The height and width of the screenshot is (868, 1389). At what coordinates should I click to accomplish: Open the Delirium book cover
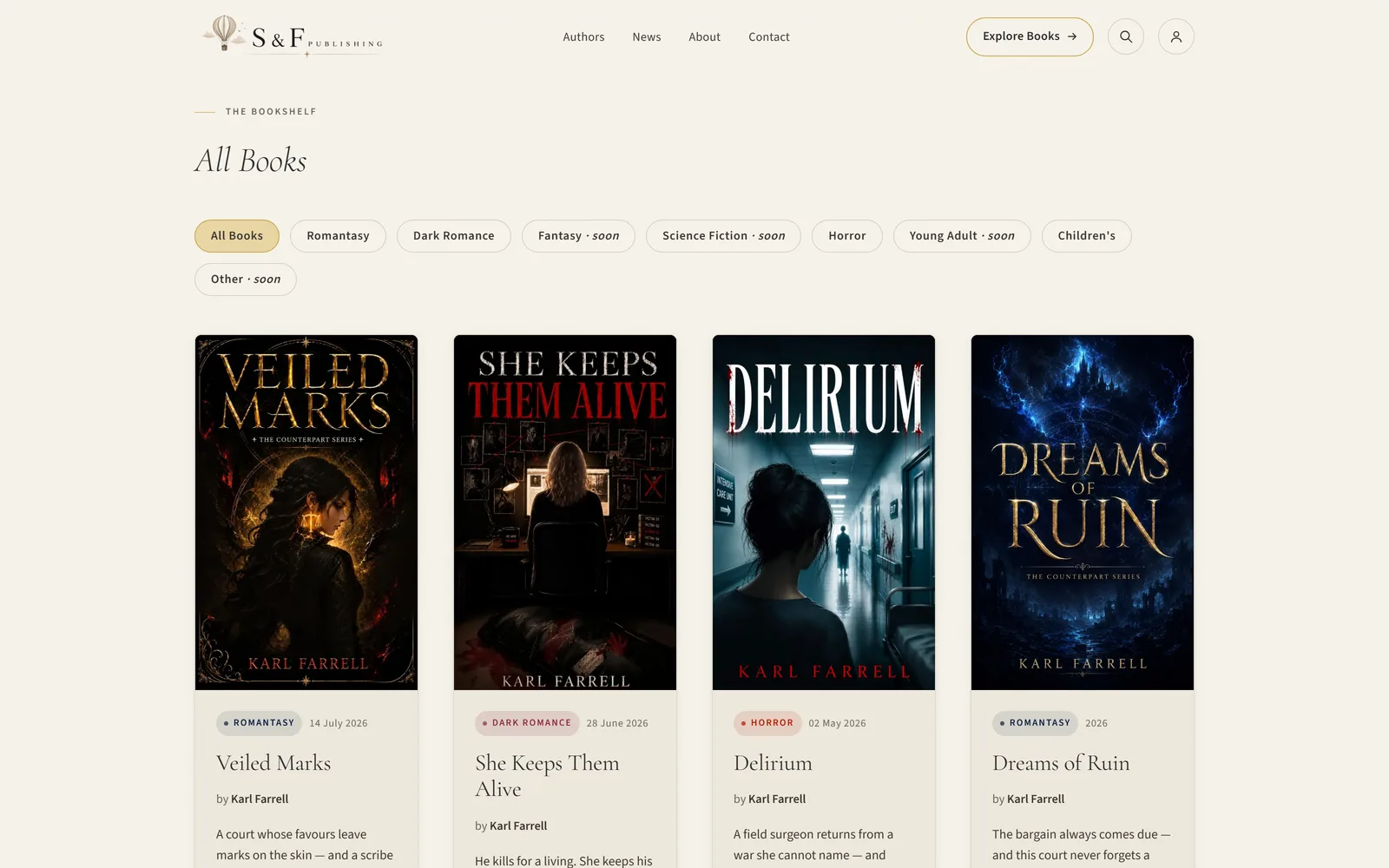pyautogui.click(x=824, y=512)
